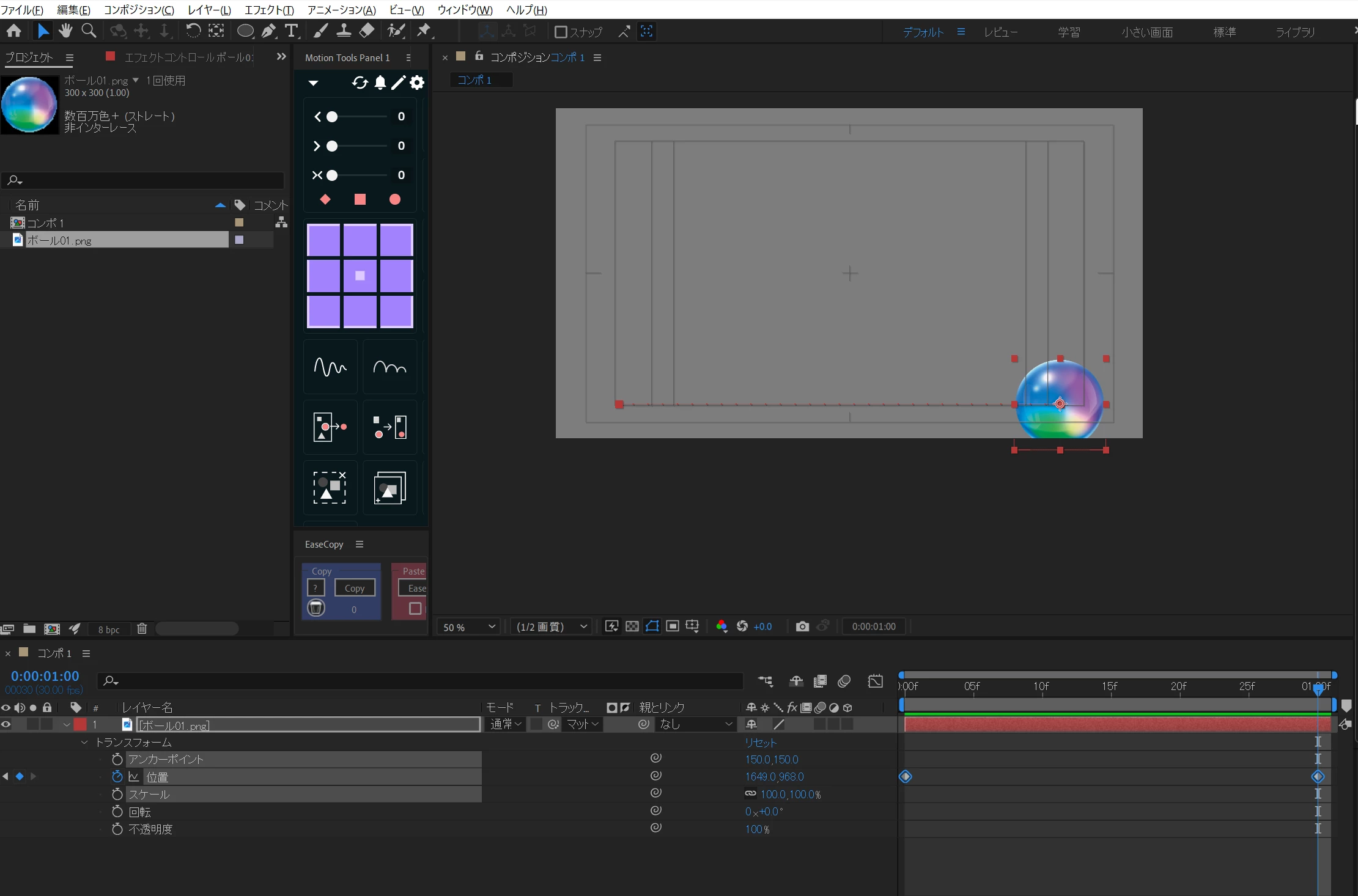Open Motion Tools settings gear icon

pos(417,83)
